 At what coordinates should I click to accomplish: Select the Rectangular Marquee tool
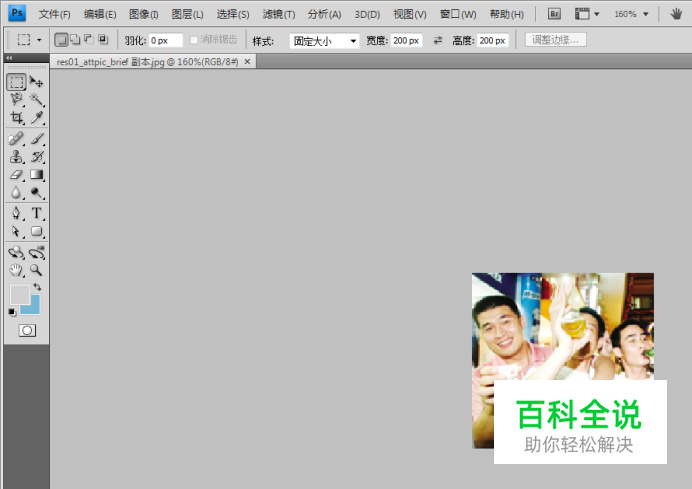click(16, 82)
